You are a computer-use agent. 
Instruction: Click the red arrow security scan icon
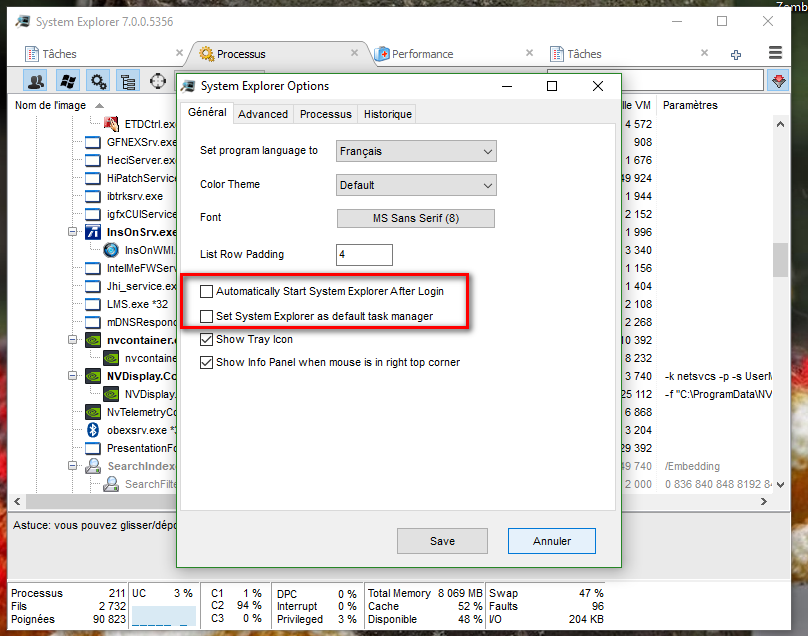point(778,81)
